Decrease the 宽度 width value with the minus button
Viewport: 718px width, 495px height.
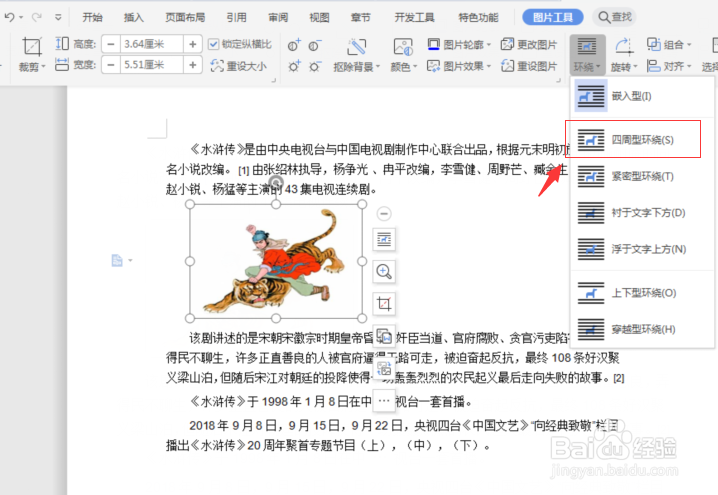[x=111, y=65]
